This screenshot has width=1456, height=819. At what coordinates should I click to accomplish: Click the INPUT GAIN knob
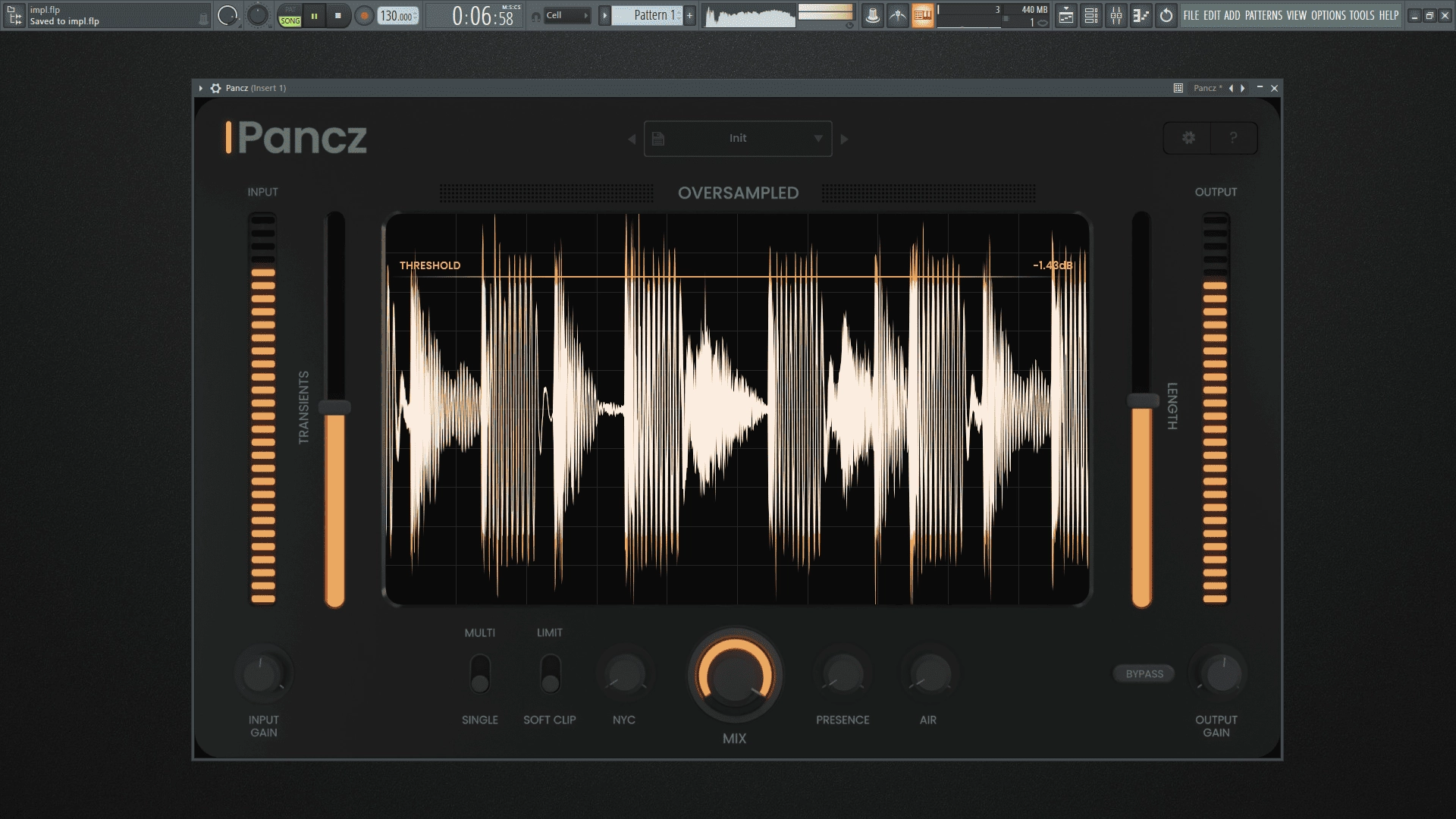pyautogui.click(x=263, y=674)
